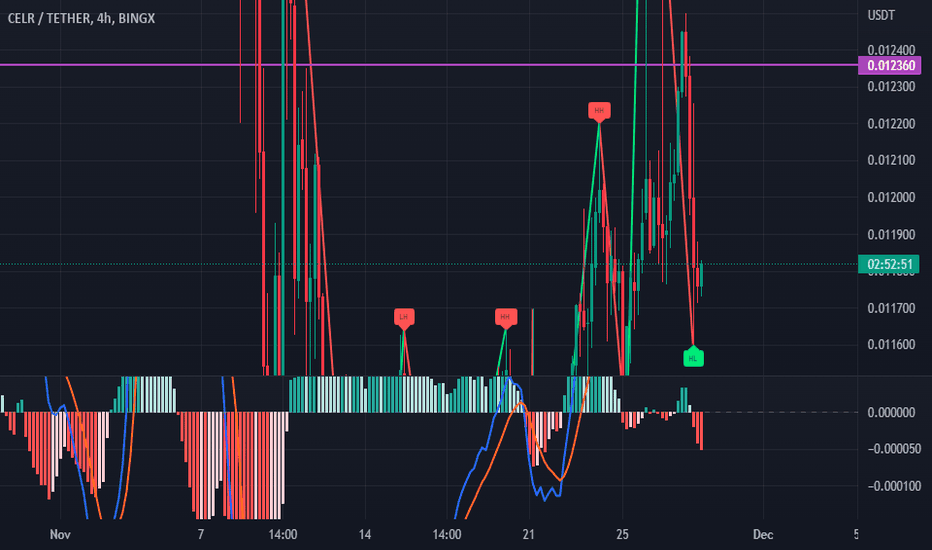Click the −0.000100 indicator scale value

894,486
